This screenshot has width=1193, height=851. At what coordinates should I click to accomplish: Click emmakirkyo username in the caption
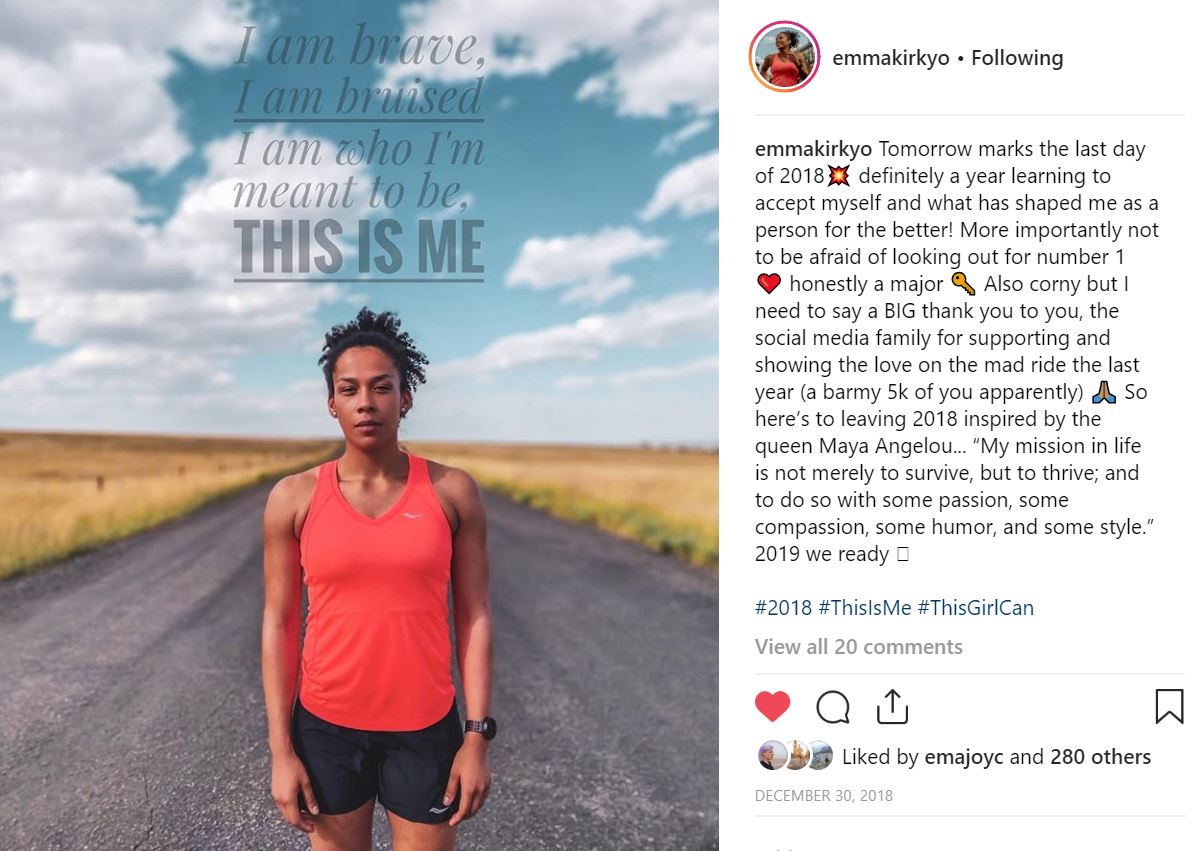[x=813, y=149]
